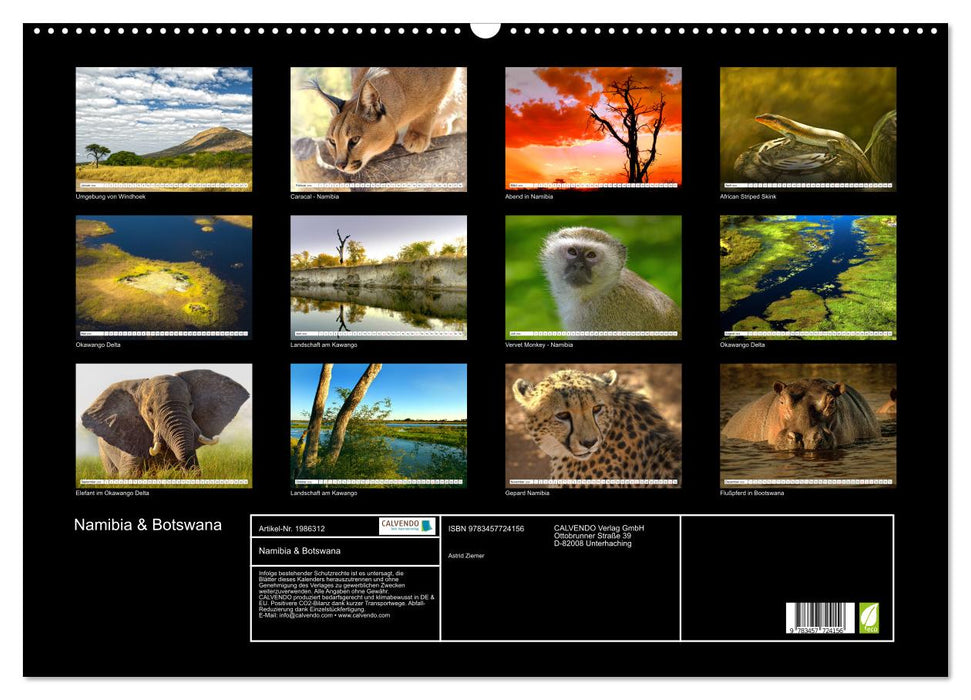Click the author name Astrid Ziemer
The image size is (971, 700).
(x=466, y=555)
